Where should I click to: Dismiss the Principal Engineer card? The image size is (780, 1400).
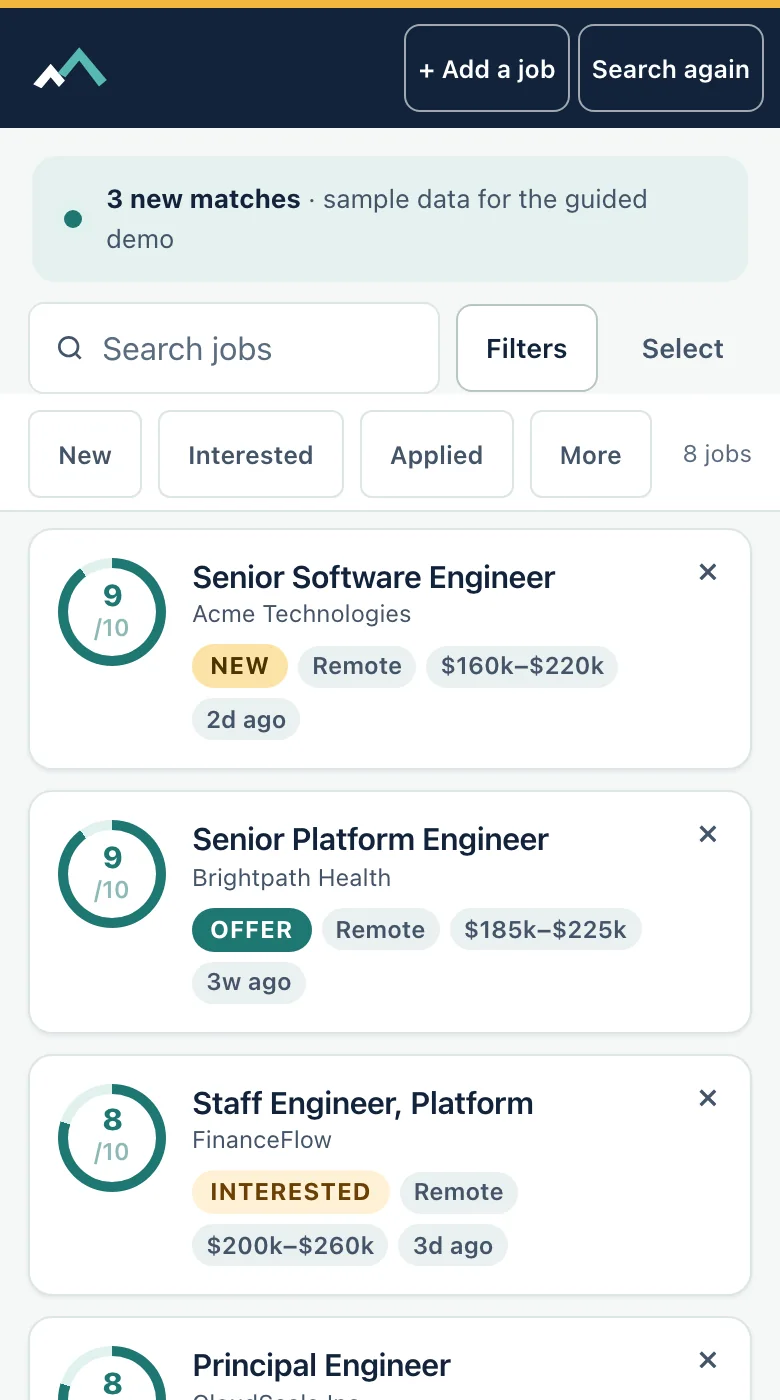(x=708, y=1360)
